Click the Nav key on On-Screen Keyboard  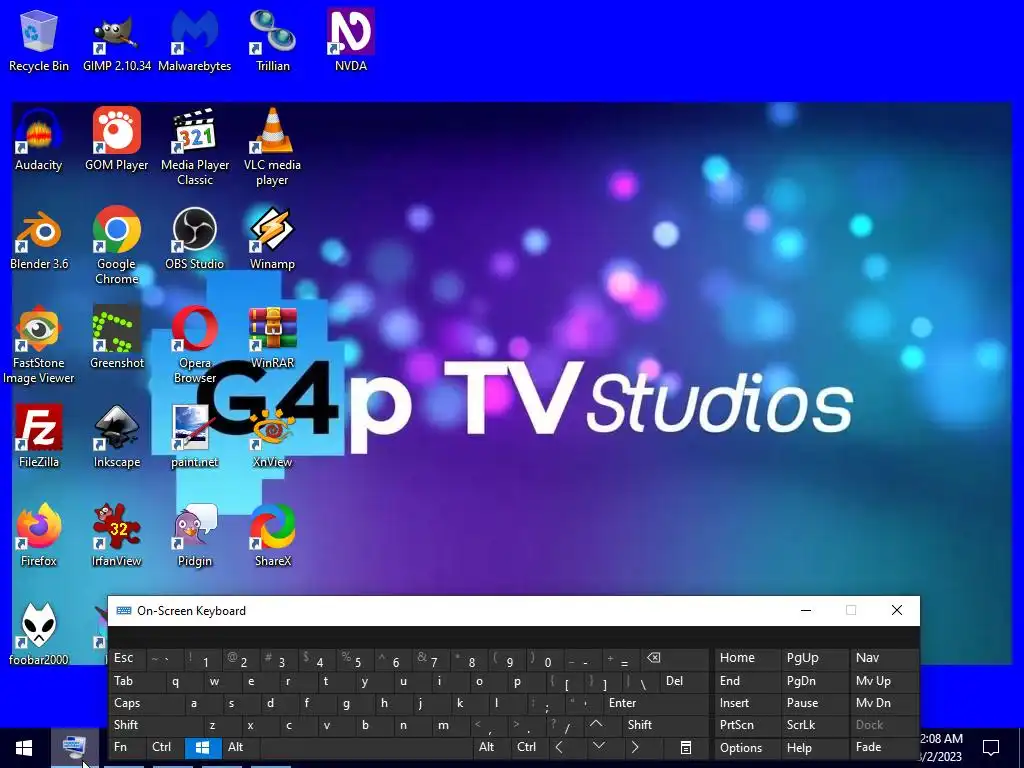coord(882,659)
